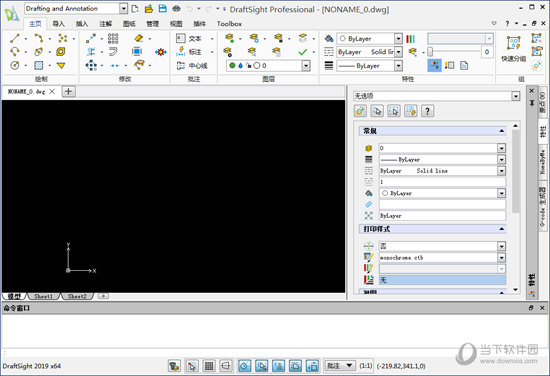Click the help question-mark button in properties panel
This screenshot has height=376, width=550.
pos(427,111)
